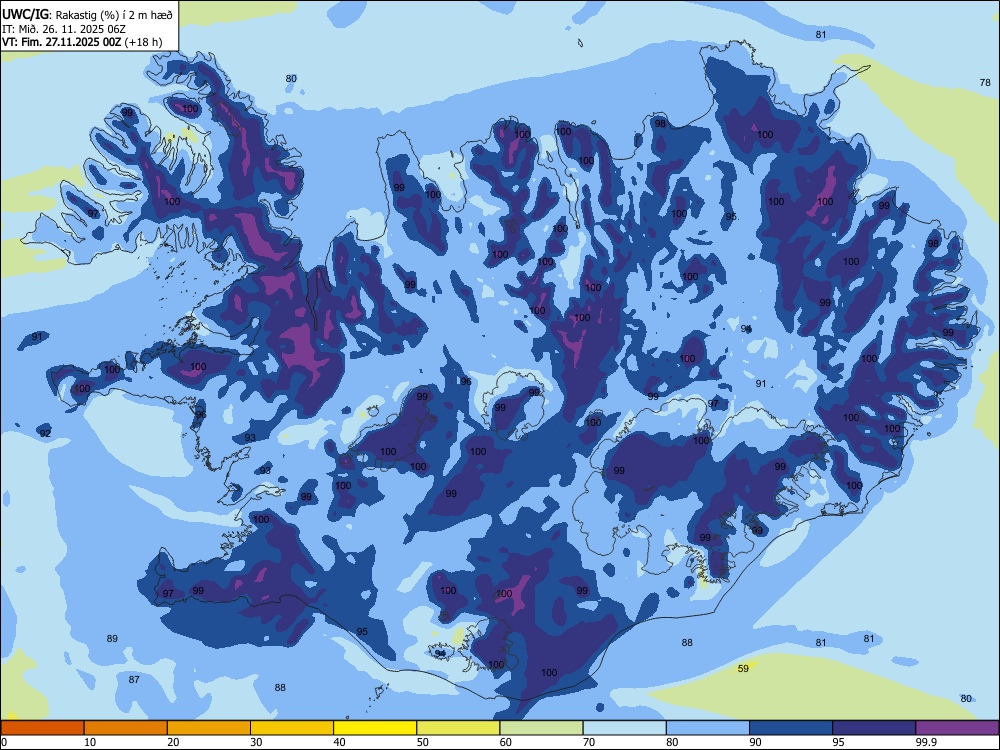1000x750 pixels.
Task: Click the pale yellow 50–60 legend swatch
Action: 458,728
